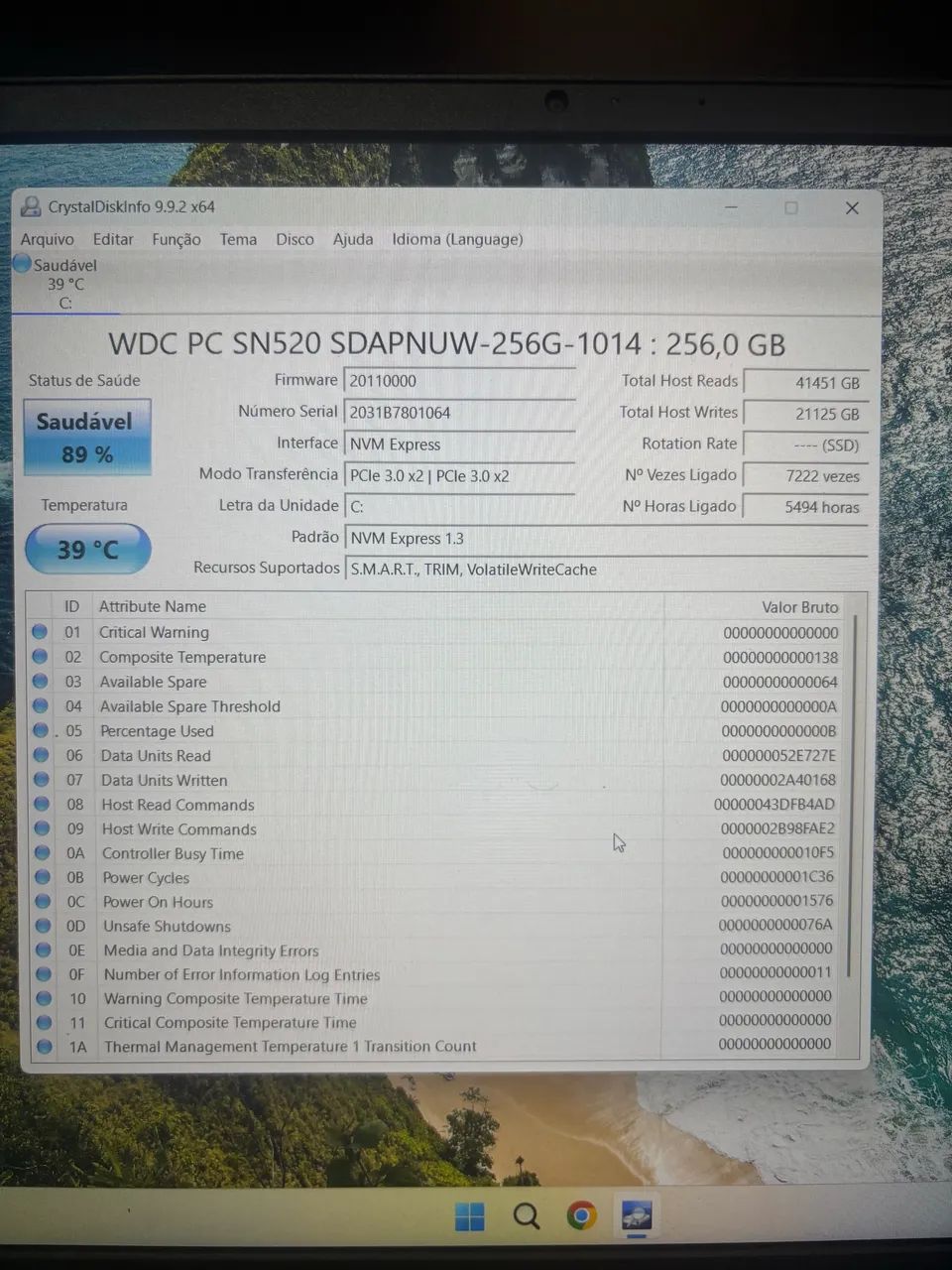Open the Idioma (Language) menu

tap(457, 240)
